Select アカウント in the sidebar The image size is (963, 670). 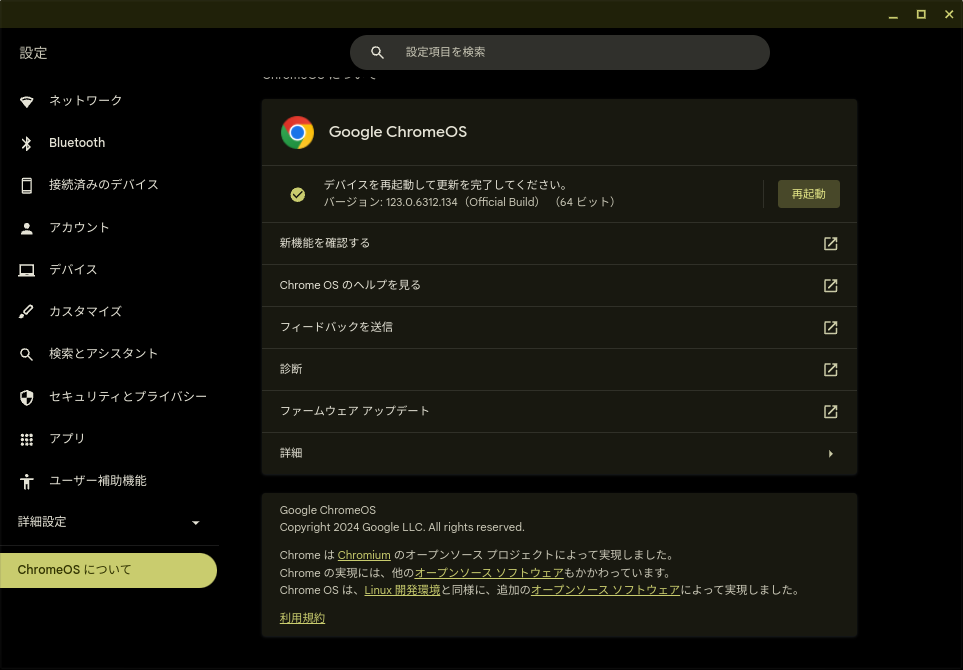point(79,227)
